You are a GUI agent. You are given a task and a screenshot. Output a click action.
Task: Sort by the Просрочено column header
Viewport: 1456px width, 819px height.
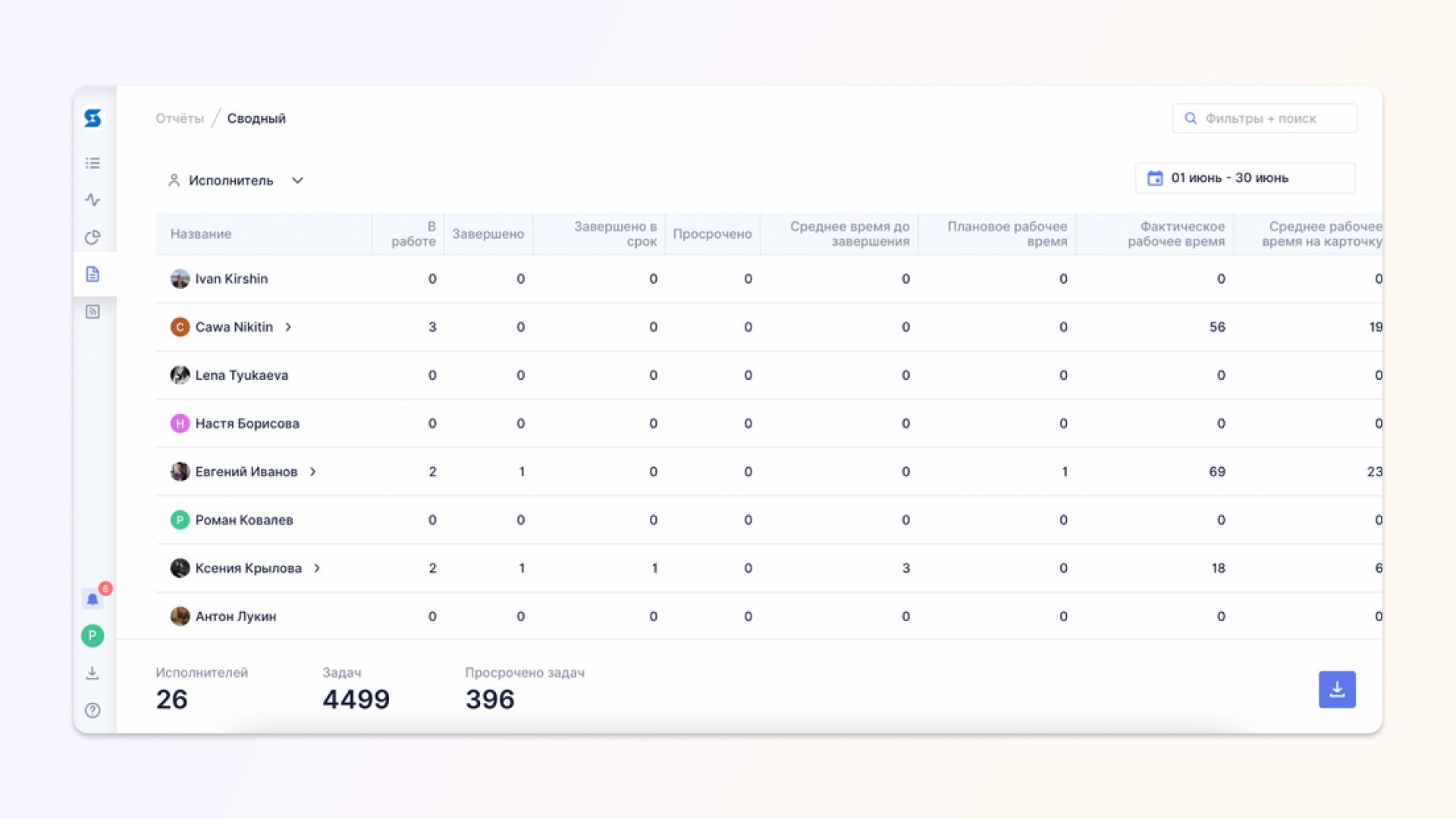(x=711, y=234)
